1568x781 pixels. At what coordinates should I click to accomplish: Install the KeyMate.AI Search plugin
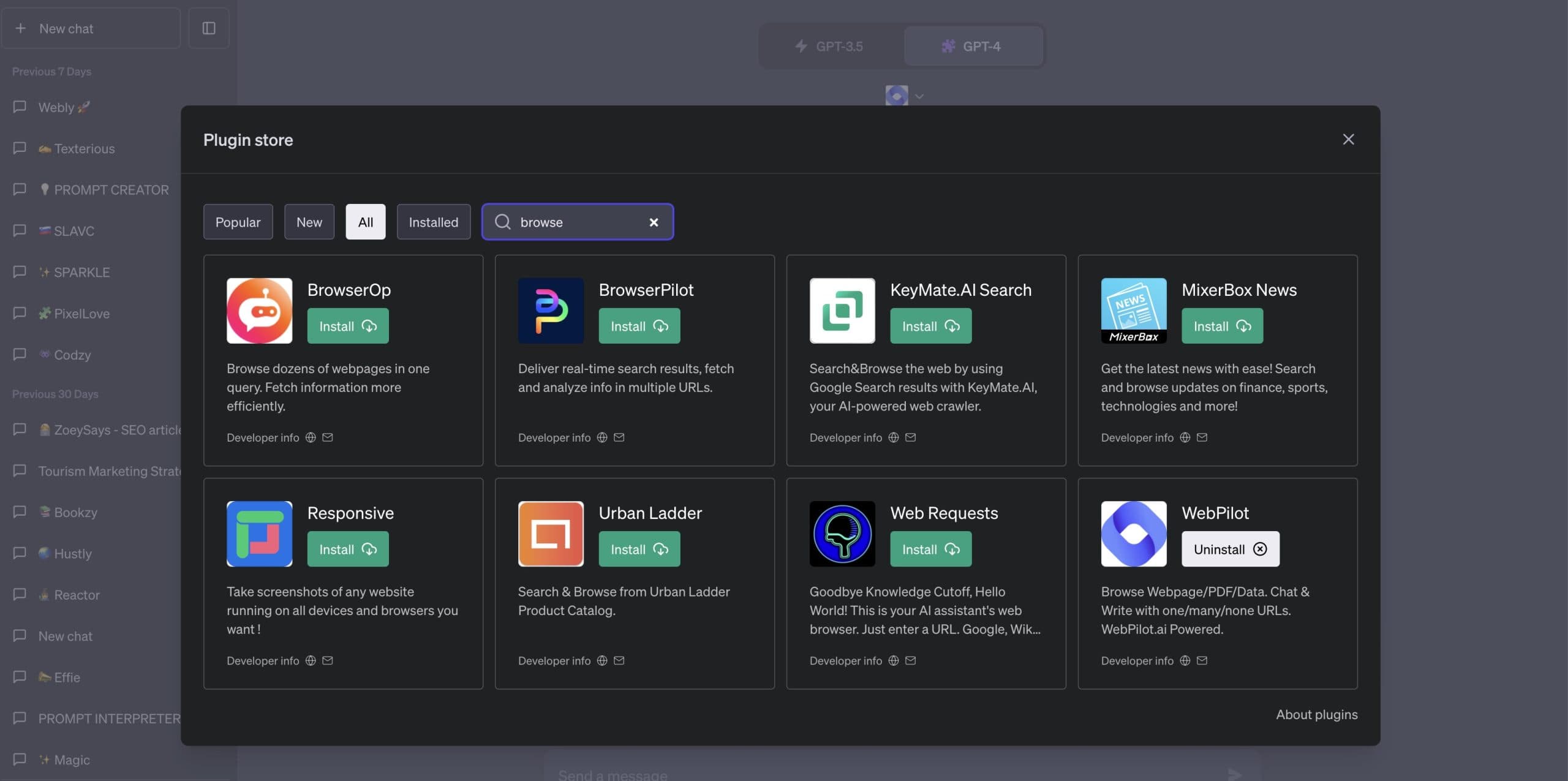[931, 326]
